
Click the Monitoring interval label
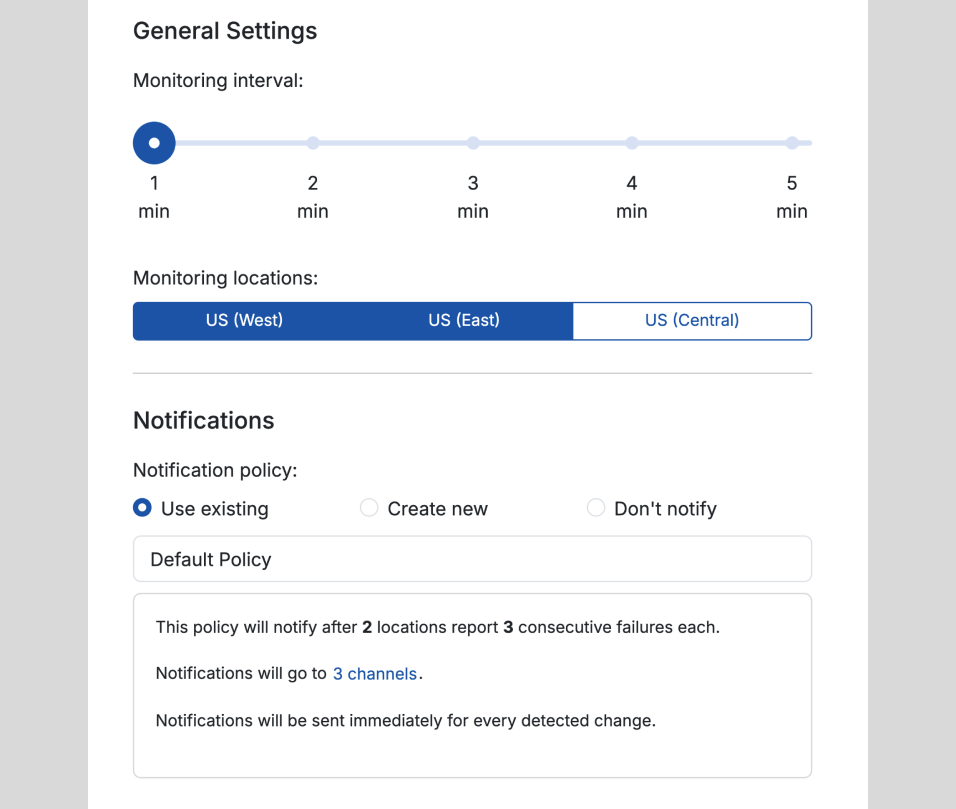[218, 80]
